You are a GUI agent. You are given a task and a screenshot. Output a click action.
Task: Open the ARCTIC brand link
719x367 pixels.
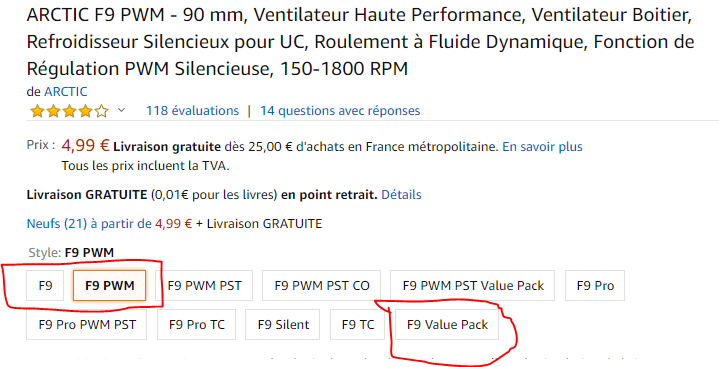[66, 92]
